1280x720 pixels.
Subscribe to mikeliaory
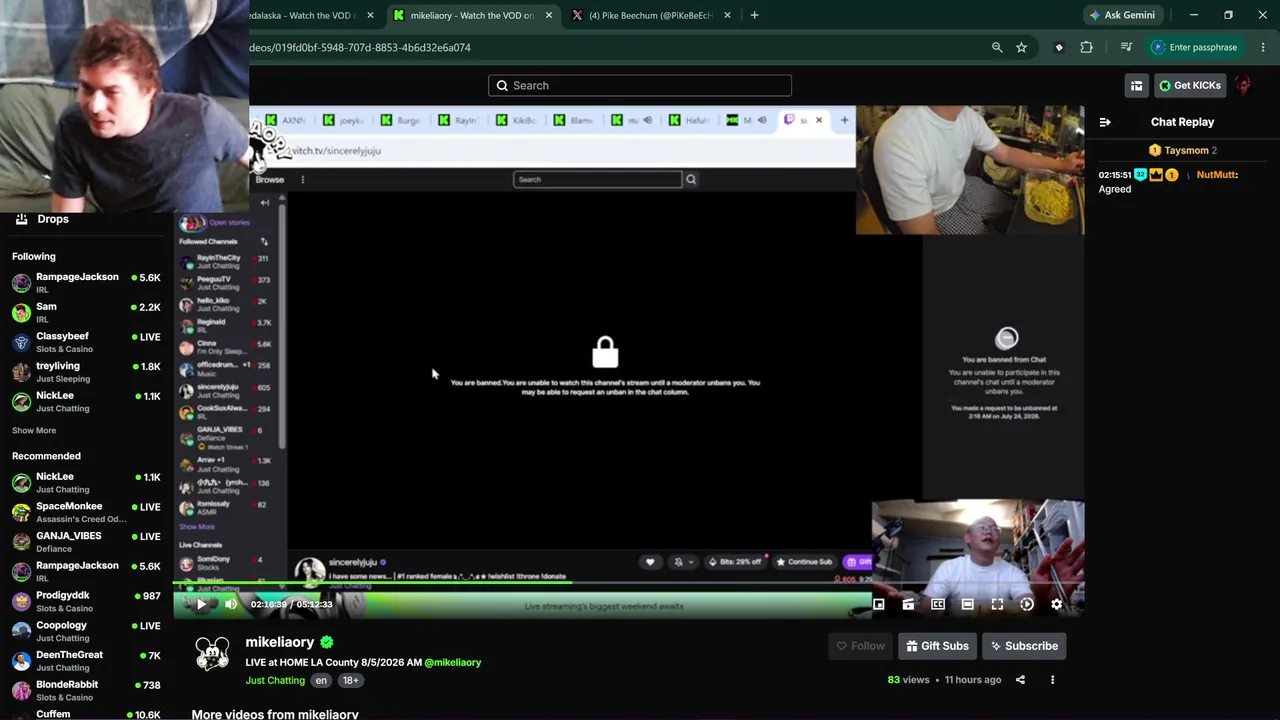click(1024, 646)
